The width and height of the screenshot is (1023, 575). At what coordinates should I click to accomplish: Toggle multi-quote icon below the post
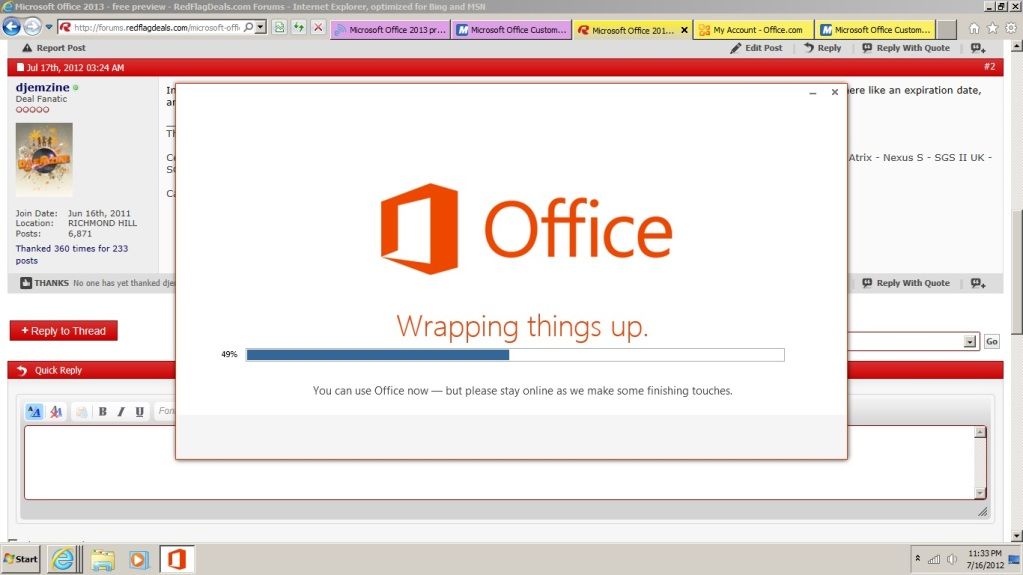978,283
